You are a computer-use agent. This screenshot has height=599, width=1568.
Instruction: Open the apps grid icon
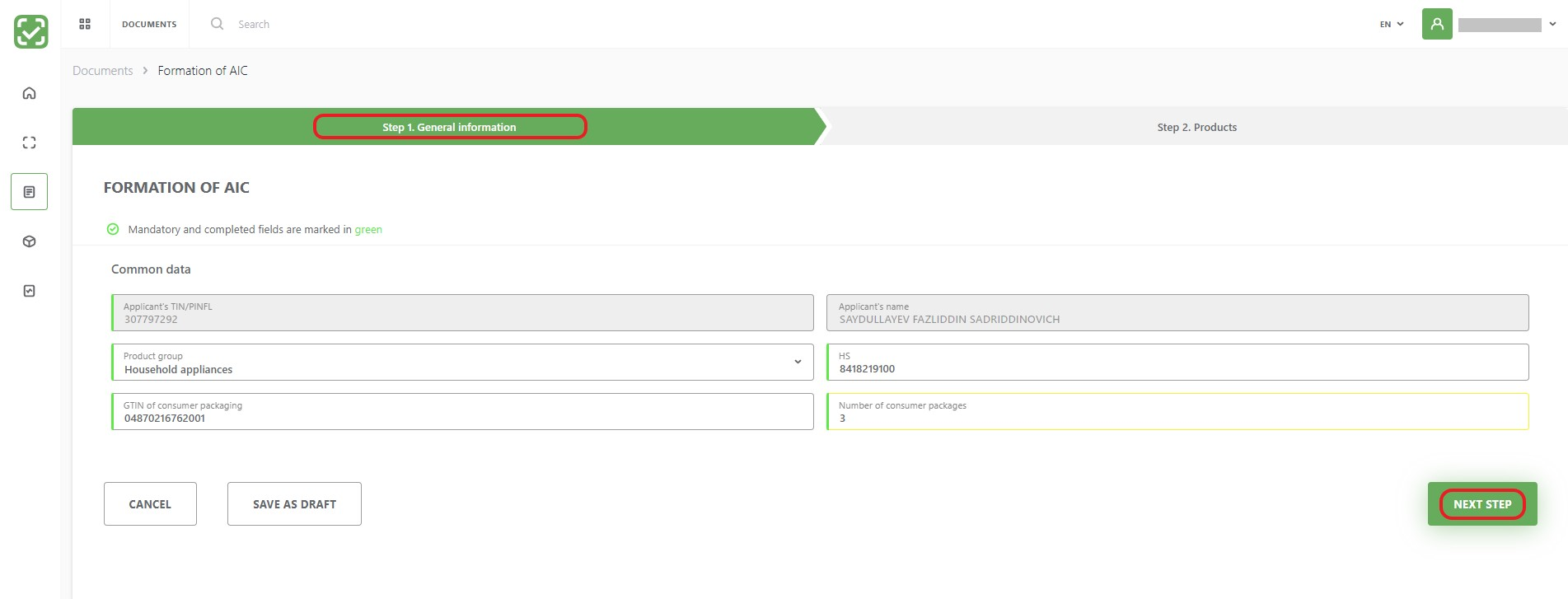(85, 24)
